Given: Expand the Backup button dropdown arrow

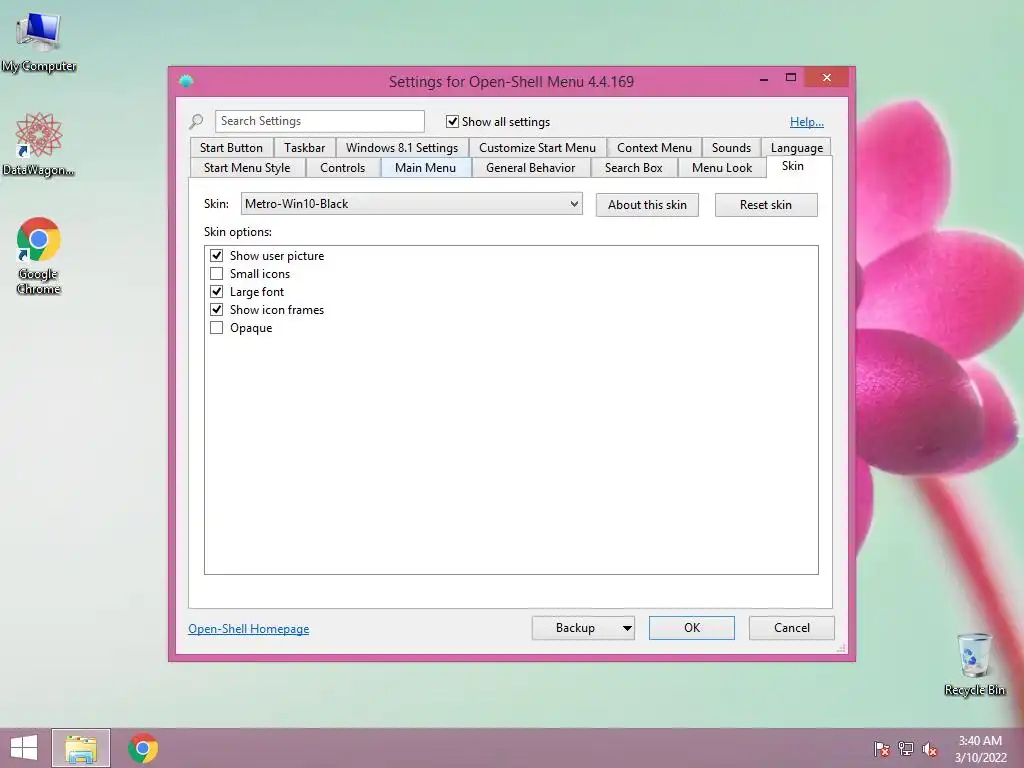Looking at the screenshot, I should click(627, 628).
